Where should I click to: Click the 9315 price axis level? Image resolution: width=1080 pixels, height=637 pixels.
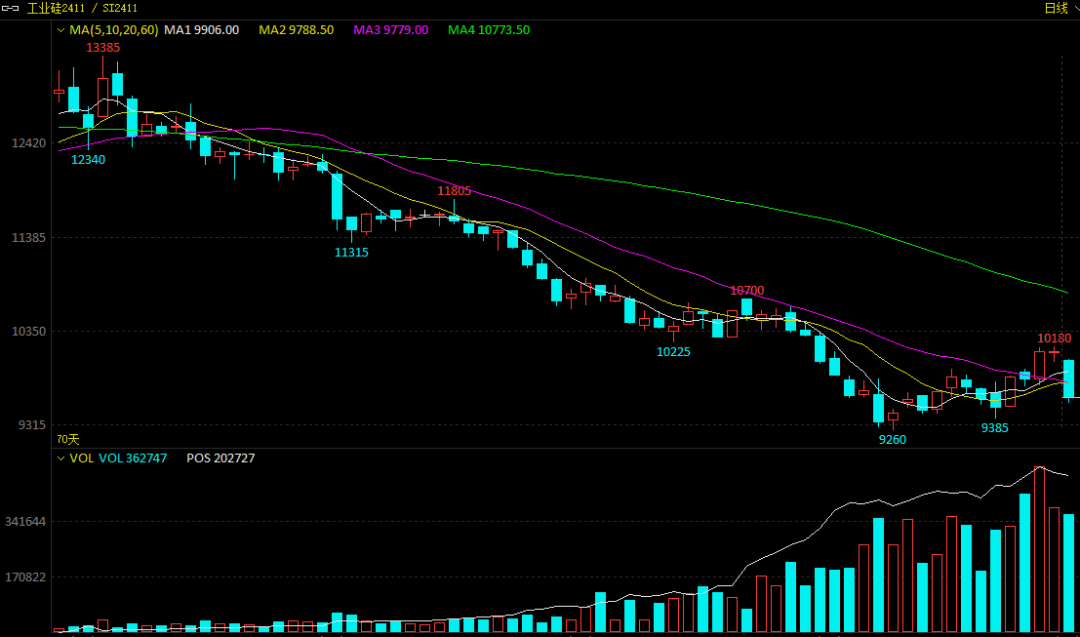point(32,425)
